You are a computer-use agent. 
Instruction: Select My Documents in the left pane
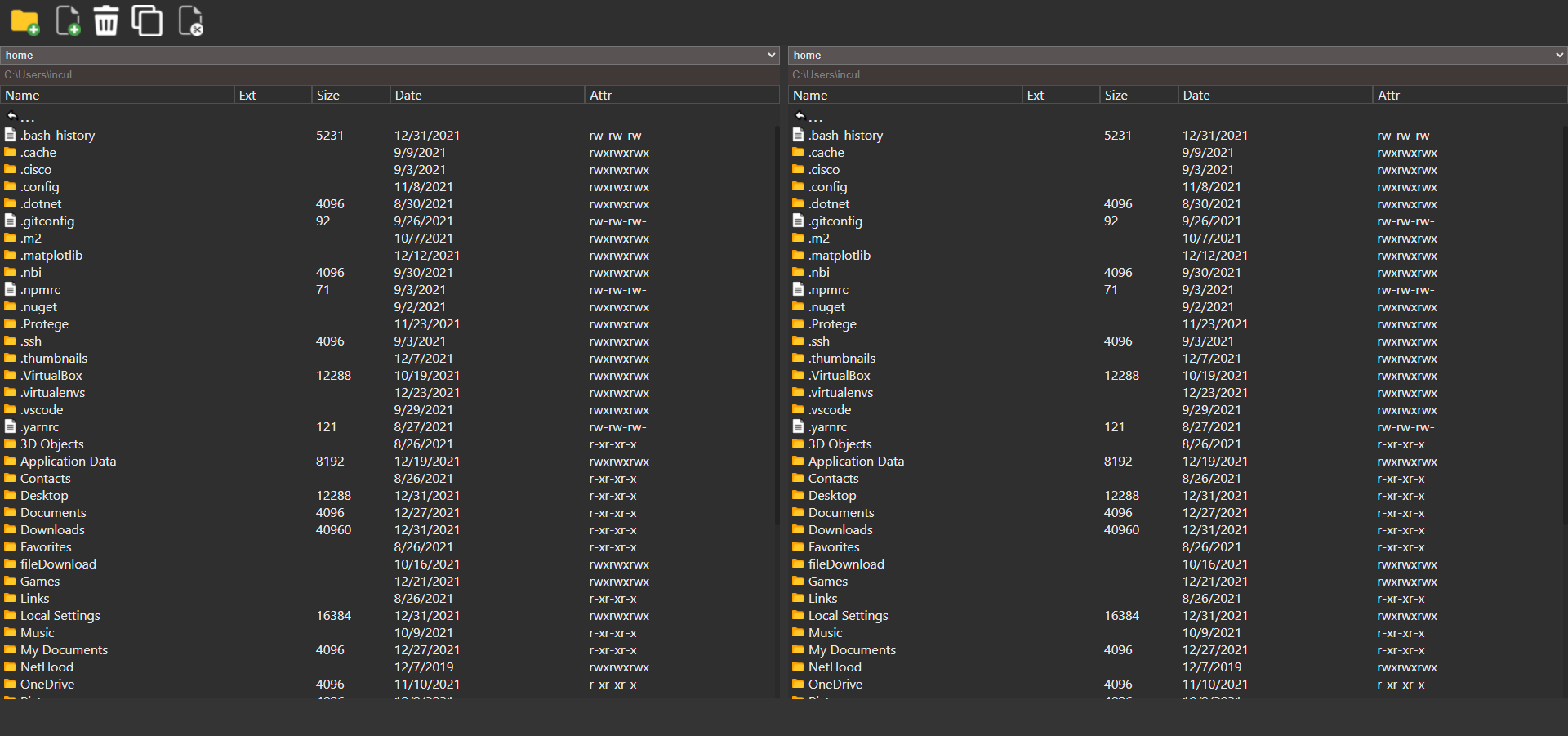[64, 649]
